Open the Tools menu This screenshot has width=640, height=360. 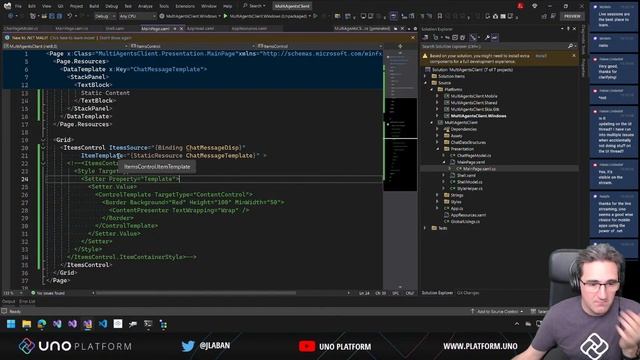pyautogui.click(x=164, y=6)
